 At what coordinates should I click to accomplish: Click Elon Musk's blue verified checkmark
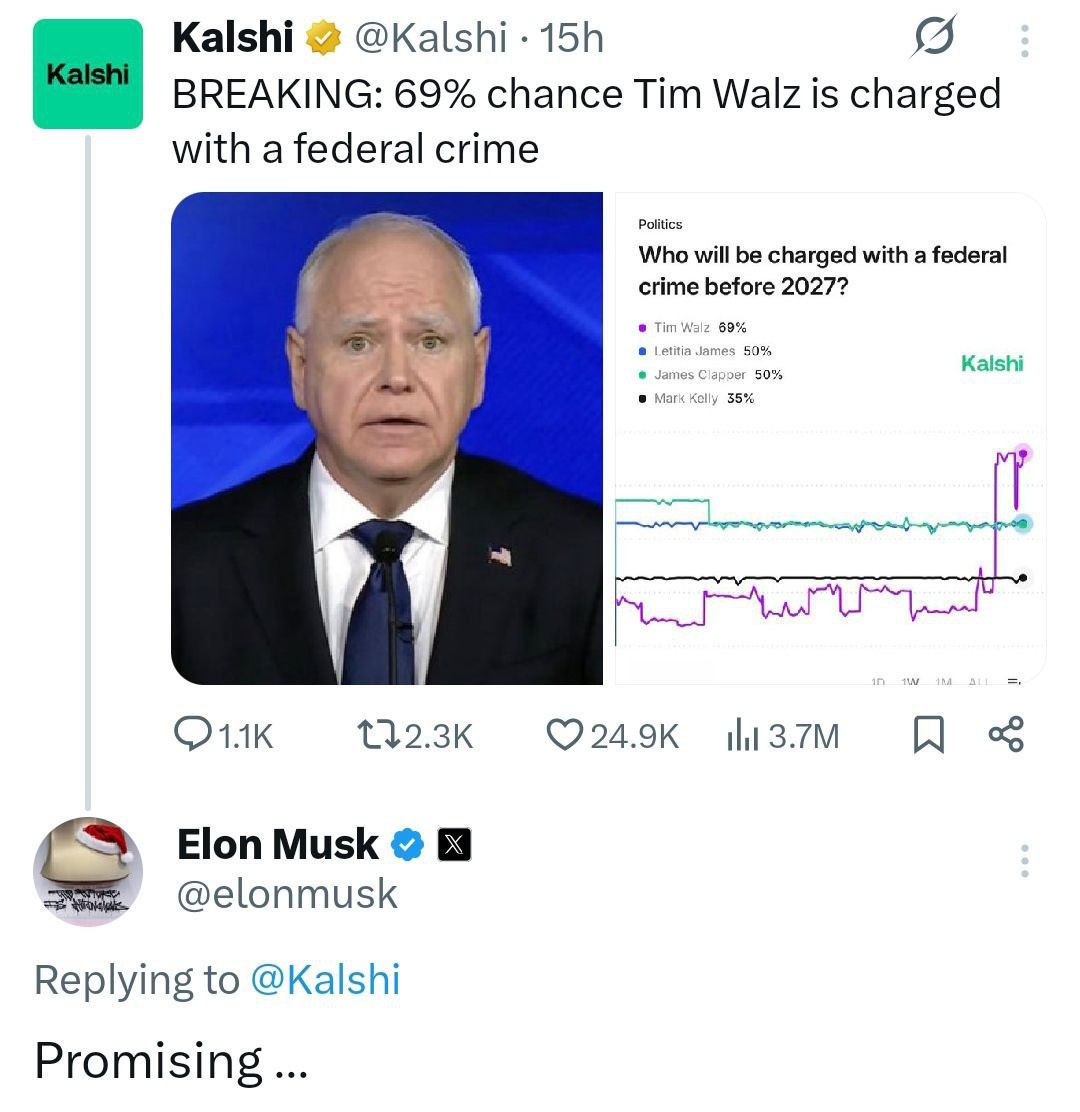(x=407, y=845)
